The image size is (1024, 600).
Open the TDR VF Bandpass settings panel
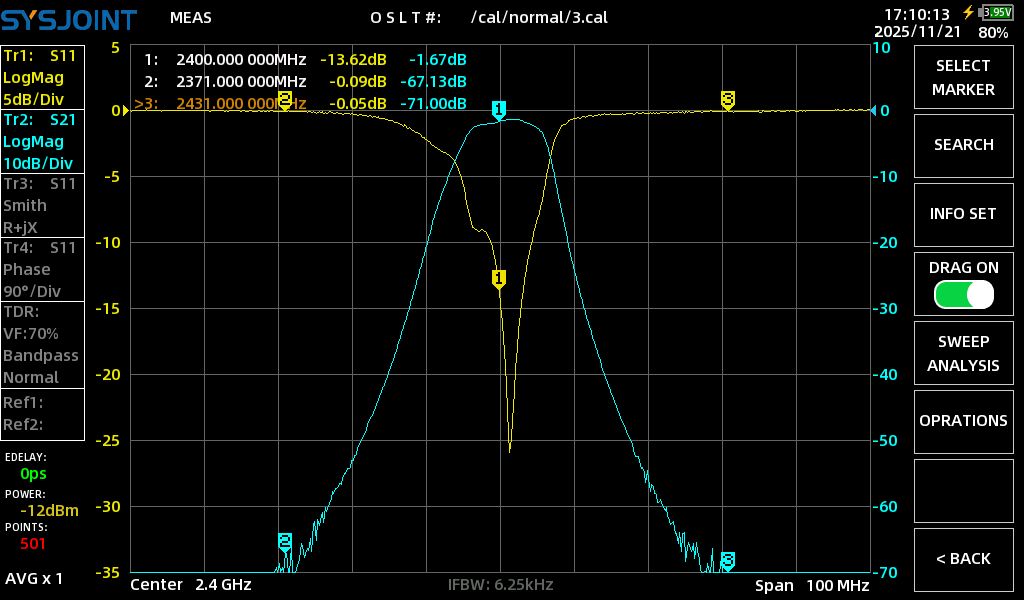tap(43, 344)
